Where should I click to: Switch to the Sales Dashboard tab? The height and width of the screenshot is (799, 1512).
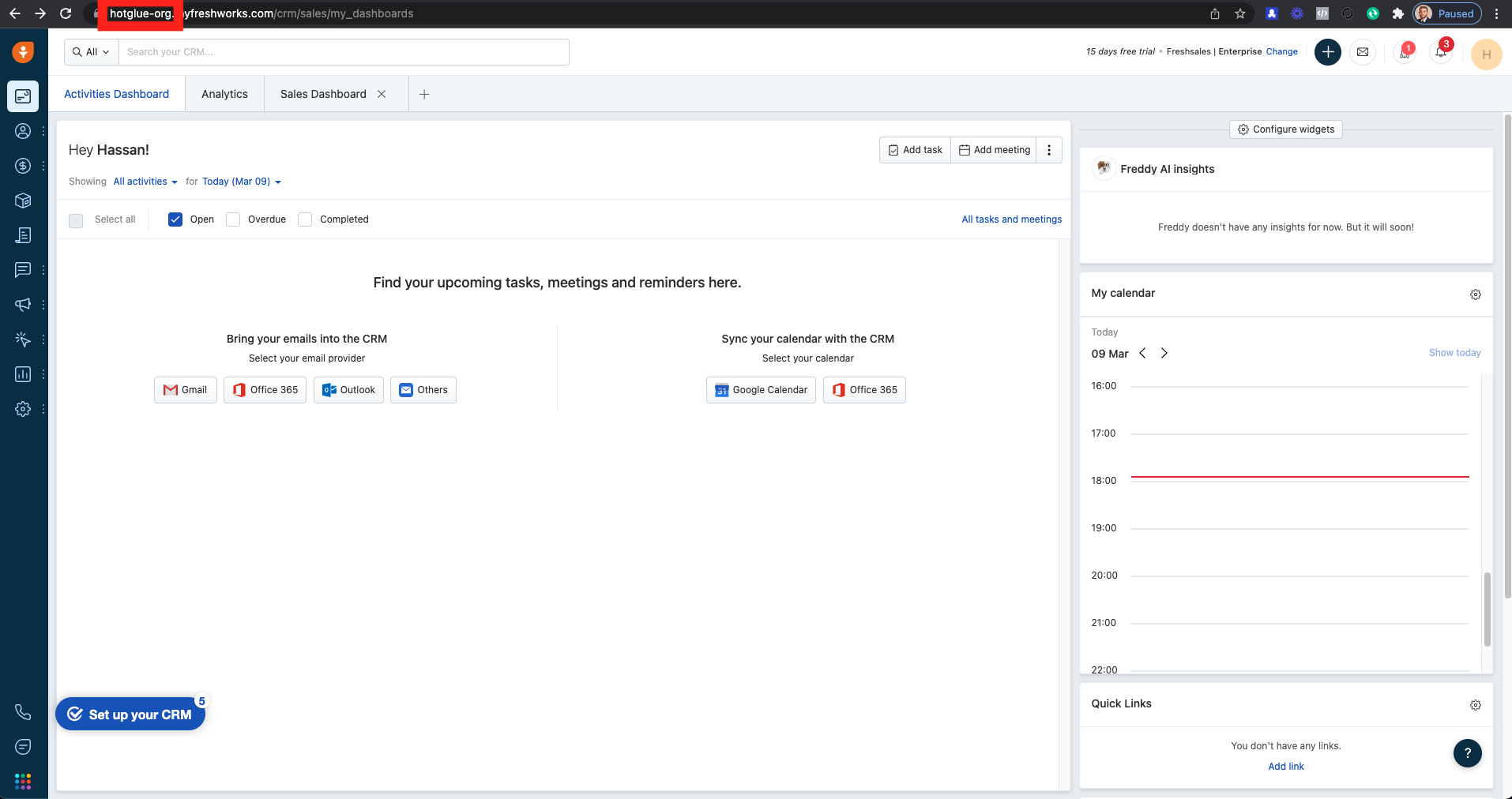[323, 94]
